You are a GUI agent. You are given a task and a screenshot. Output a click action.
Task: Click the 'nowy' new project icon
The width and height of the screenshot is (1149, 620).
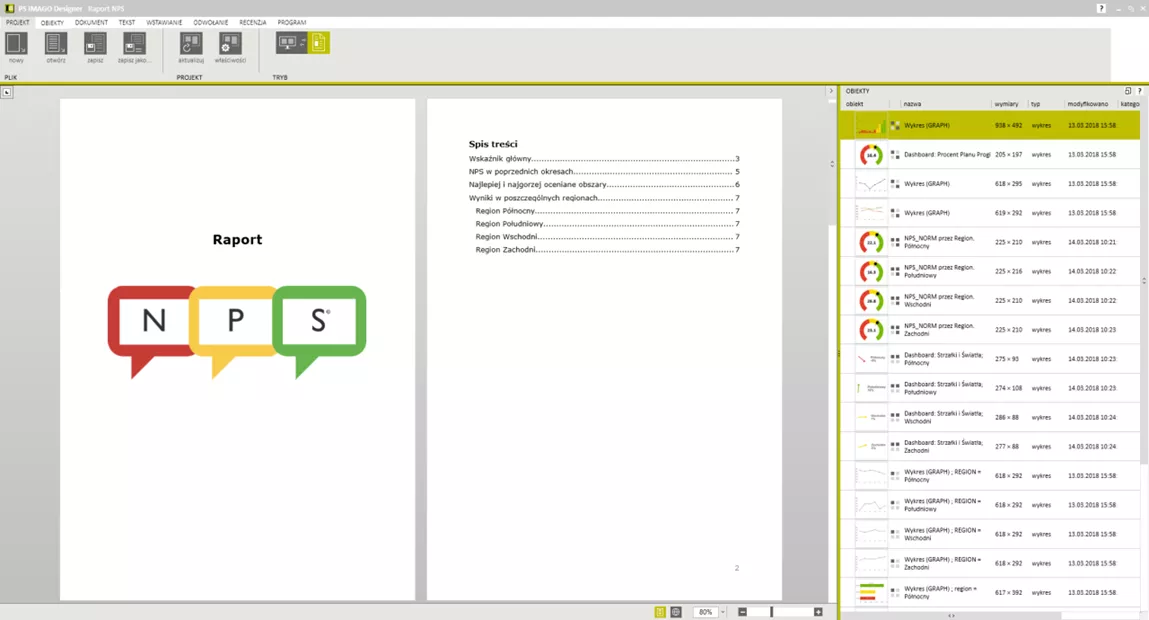(x=16, y=44)
